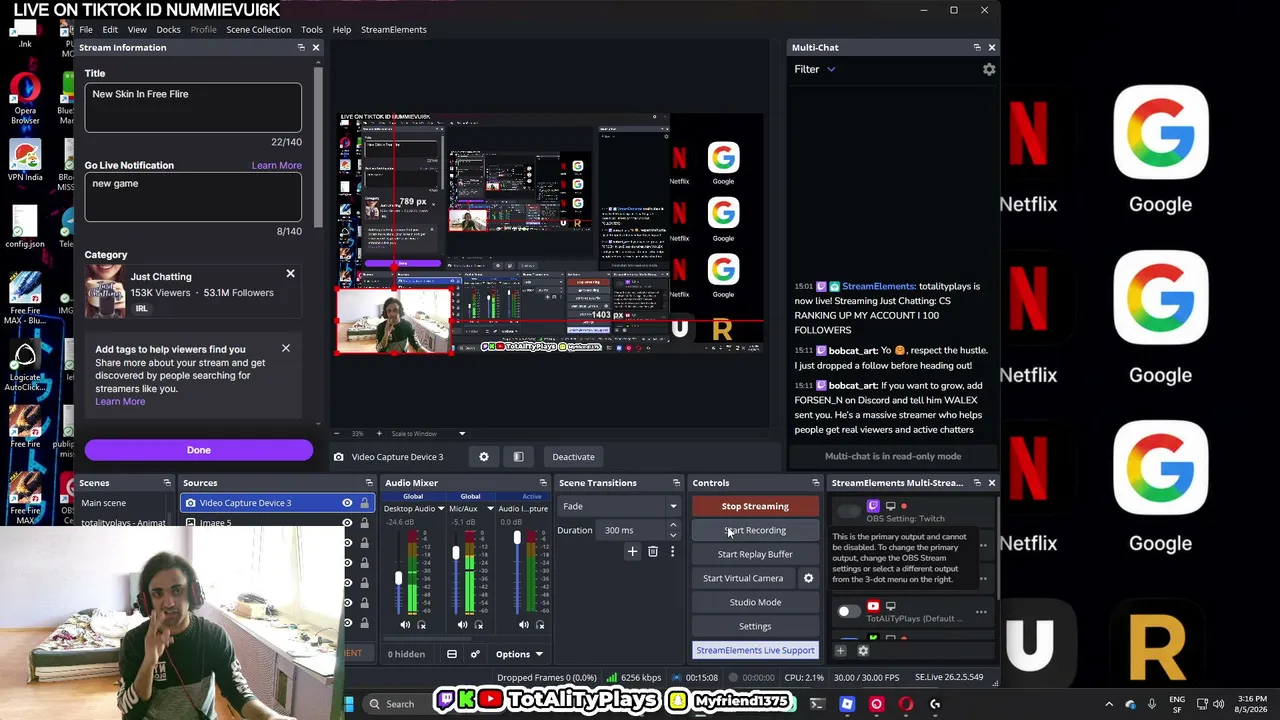Pop out the Controls dock
The height and width of the screenshot is (720, 1280).
(x=815, y=483)
